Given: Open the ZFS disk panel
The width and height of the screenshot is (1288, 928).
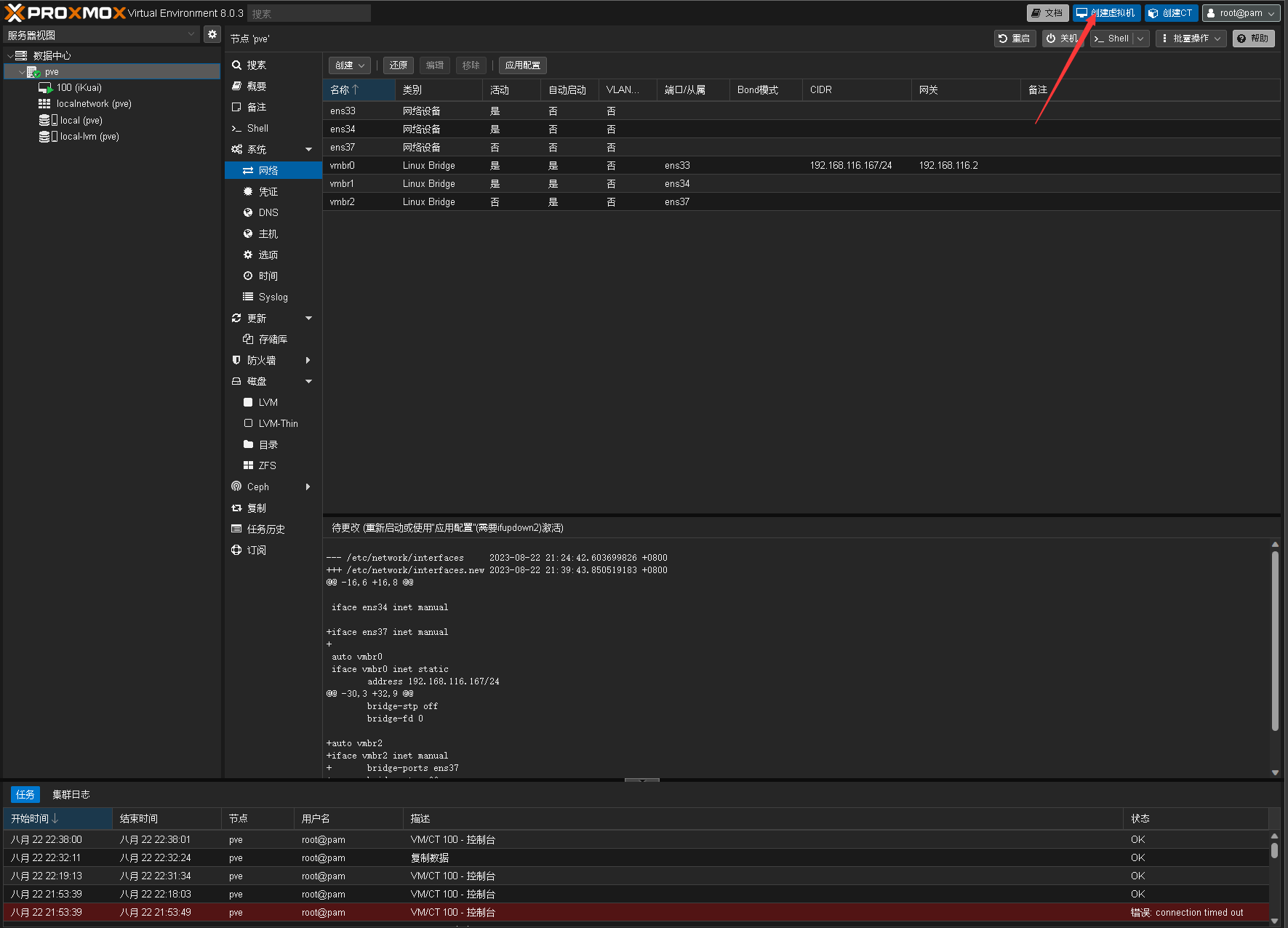Looking at the screenshot, I should [267, 465].
